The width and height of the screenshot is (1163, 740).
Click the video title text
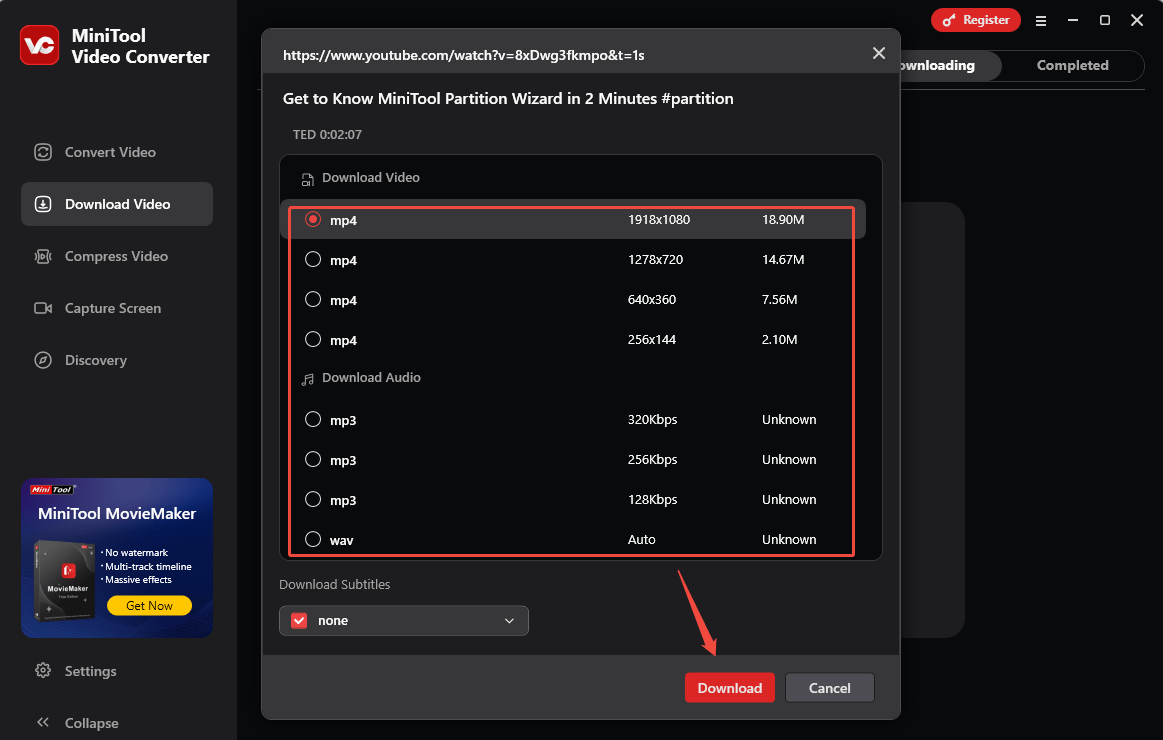pyautogui.click(x=508, y=99)
